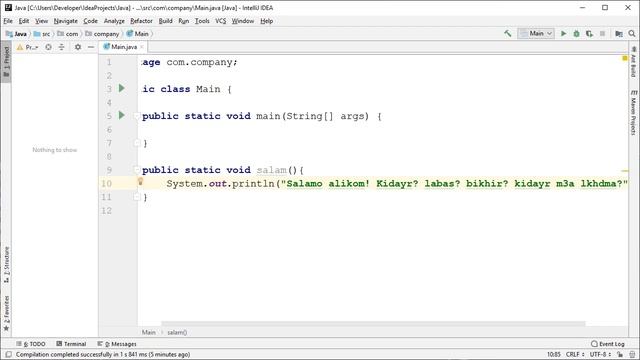The height and width of the screenshot is (360, 640).
Task: Open the Ant Build side tab
Action: (x=633, y=62)
